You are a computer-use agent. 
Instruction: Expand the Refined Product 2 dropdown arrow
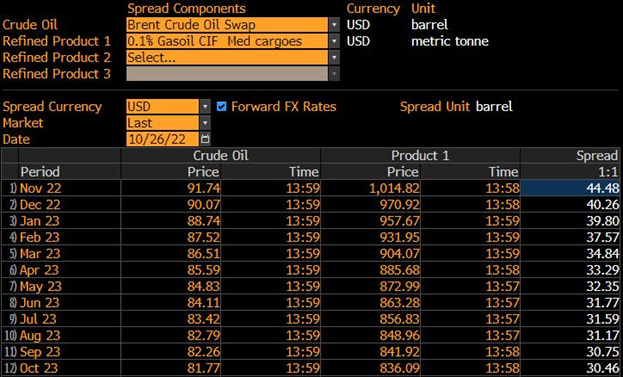pos(335,58)
